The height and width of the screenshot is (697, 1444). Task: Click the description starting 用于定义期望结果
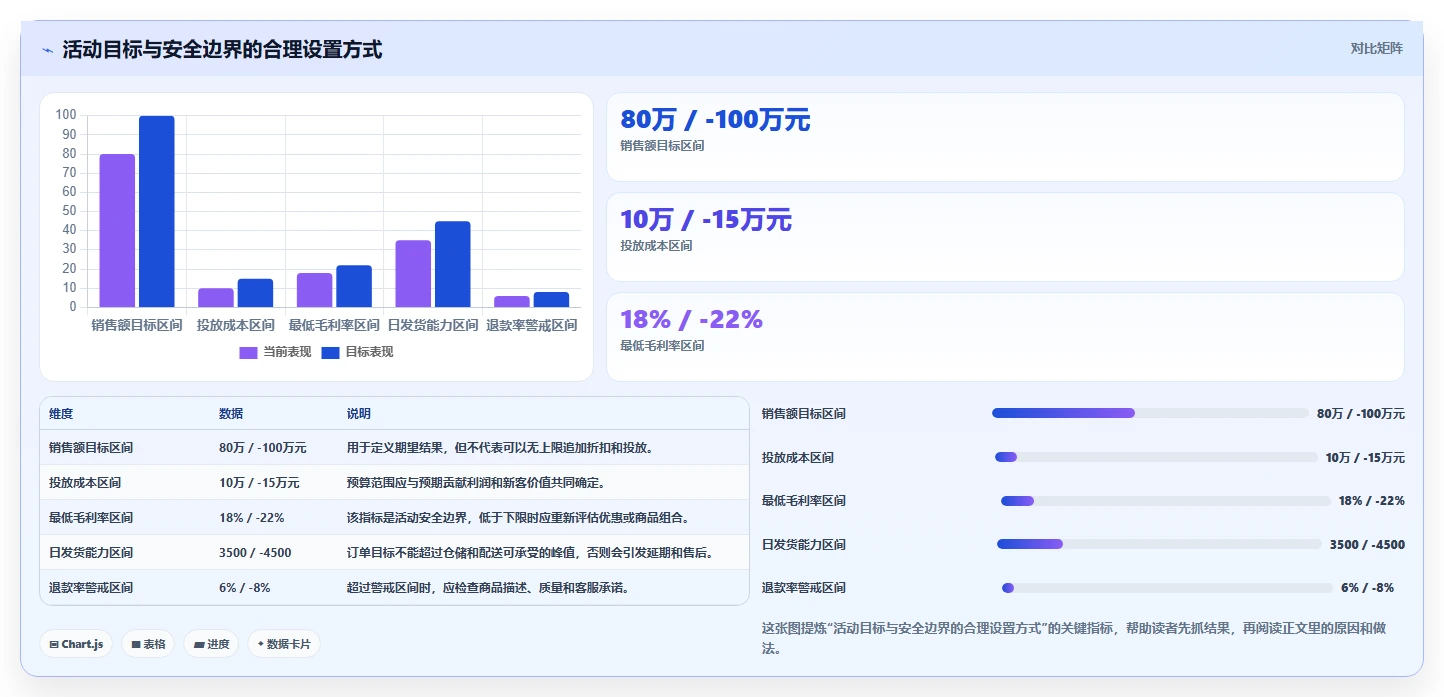[500, 447]
